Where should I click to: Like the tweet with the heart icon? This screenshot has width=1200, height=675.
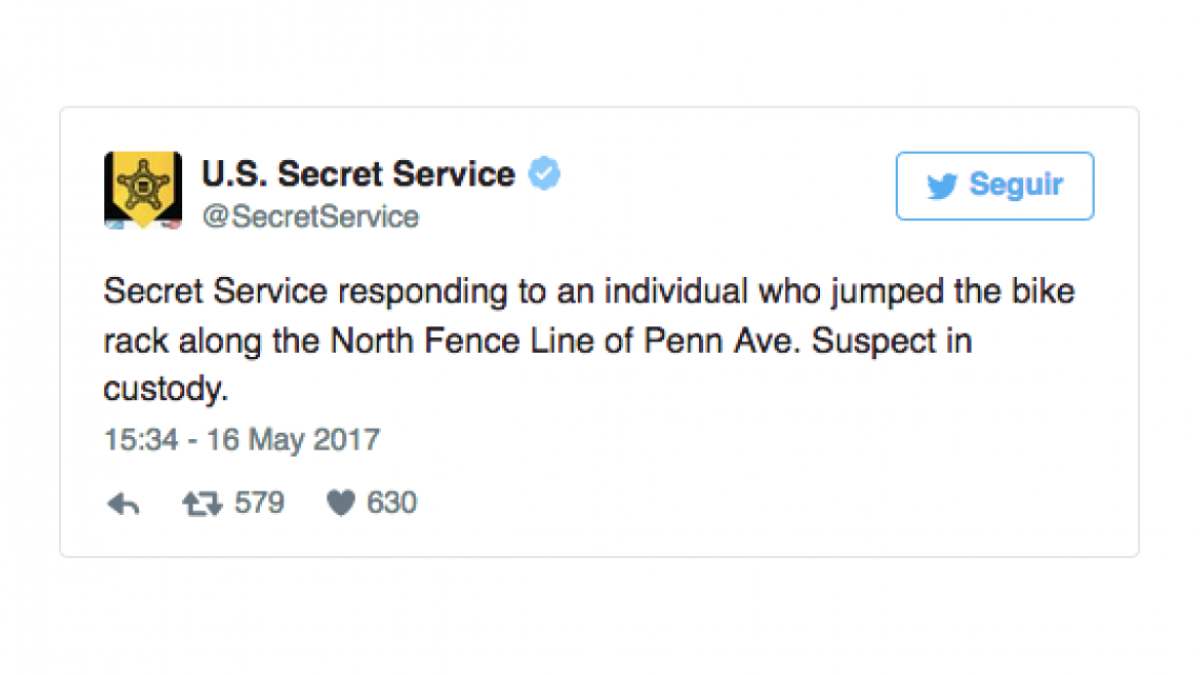tap(341, 503)
